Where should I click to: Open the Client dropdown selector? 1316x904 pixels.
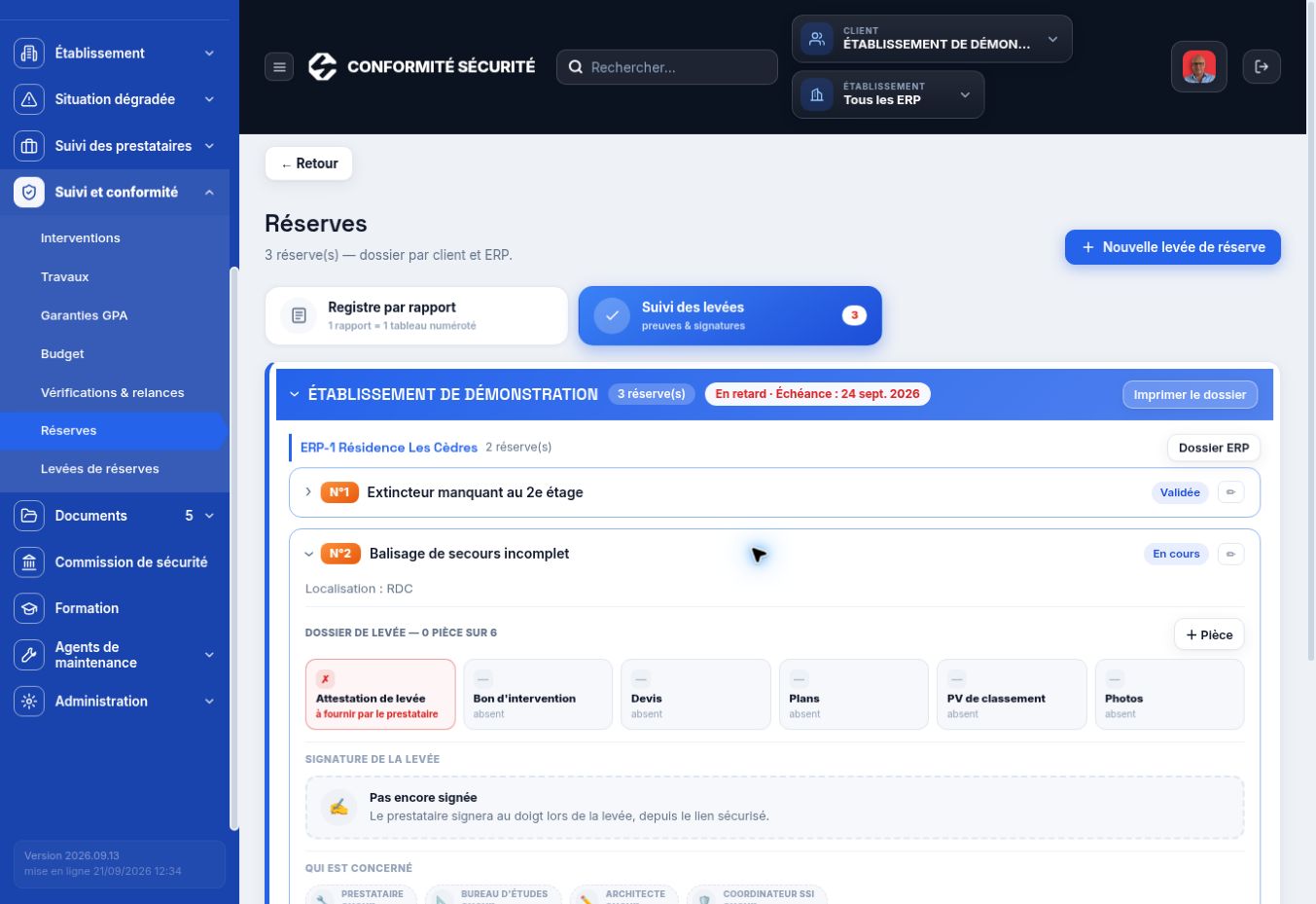click(x=932, y=39)
